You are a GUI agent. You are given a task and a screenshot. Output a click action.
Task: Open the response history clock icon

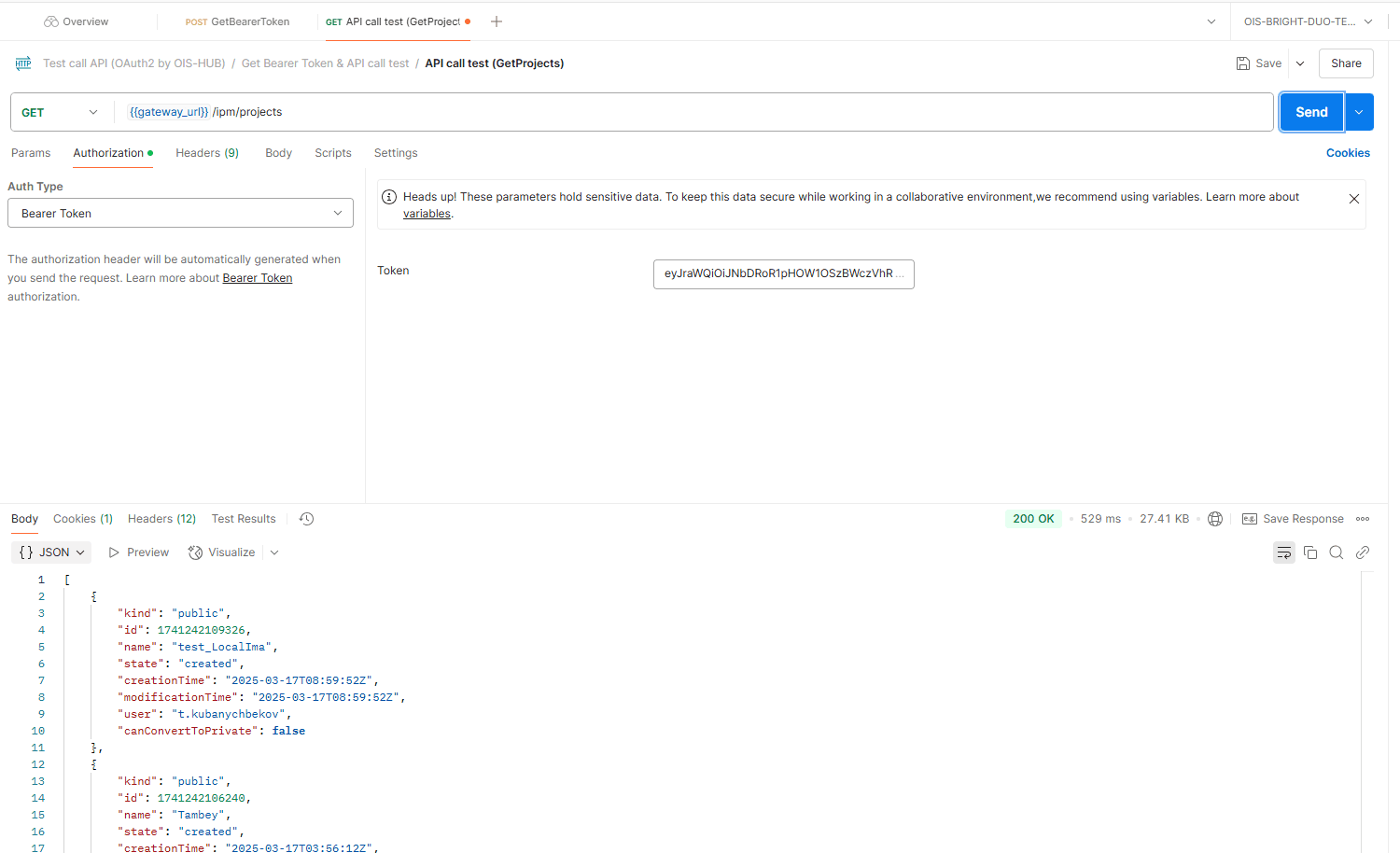coord(306,519)
